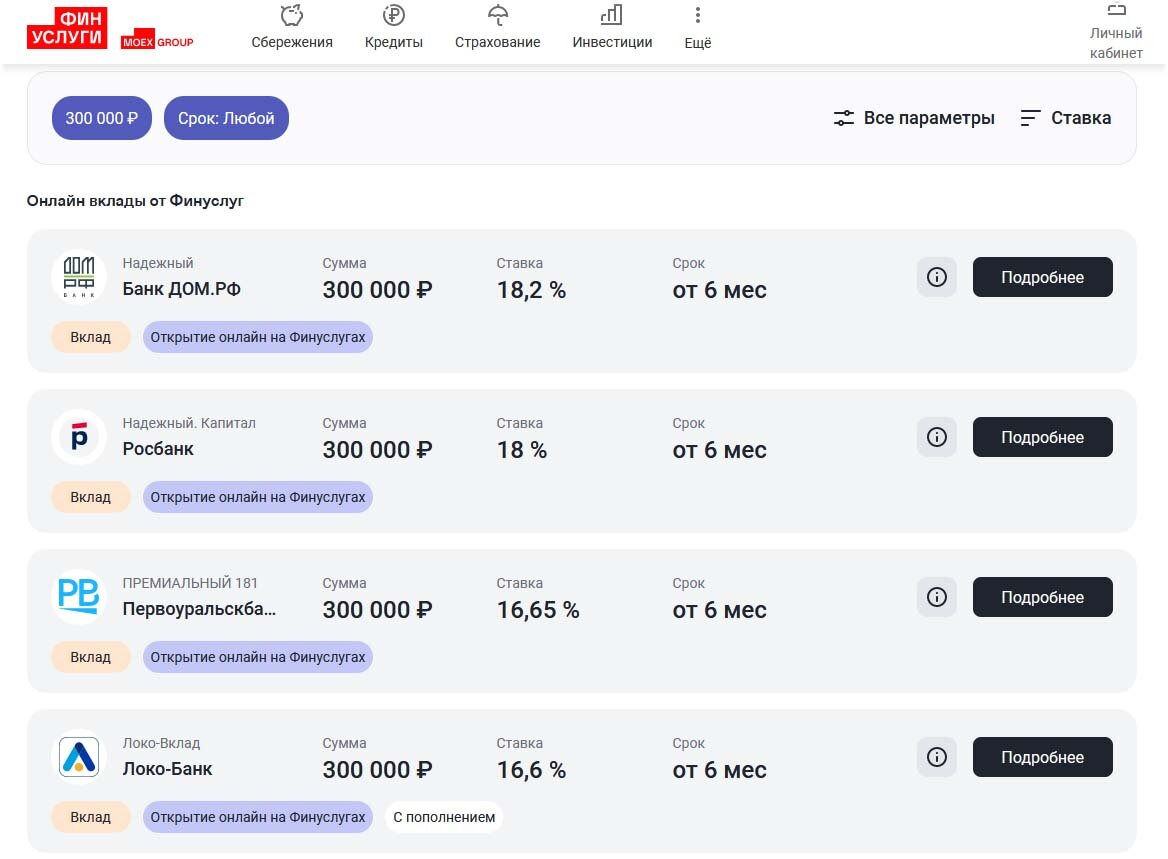The height and width of the screenshot is (859, 1168).
Task: Open Все параметры filter panel
Action: pyautogui.click(x=914, y=118)
